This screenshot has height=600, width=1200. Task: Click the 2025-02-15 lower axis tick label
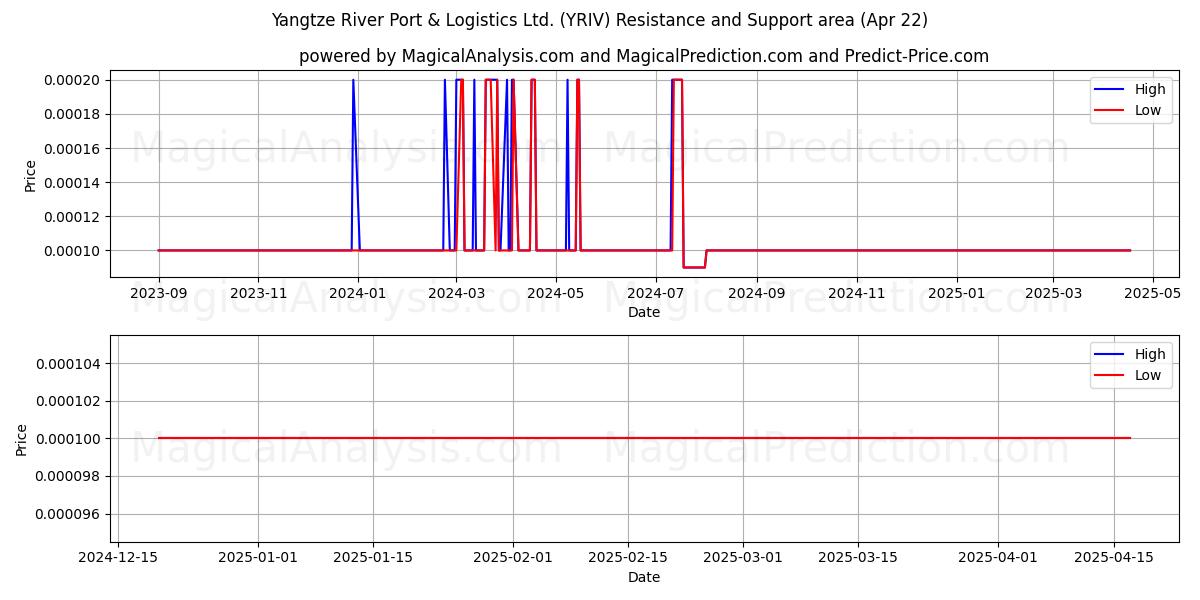[628, 558]
